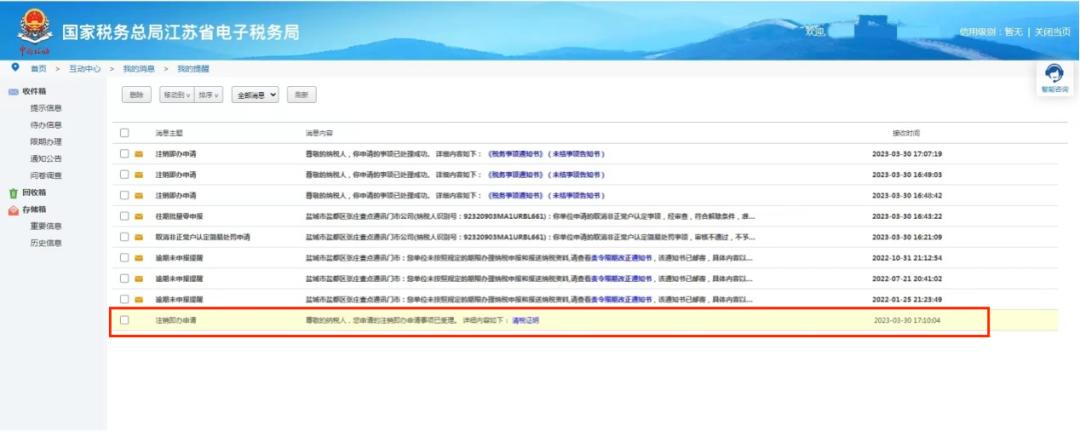Screen dimensions: 1080x431
Task: Go to 我的消息 in the breadcrumb
Action: 138,69
